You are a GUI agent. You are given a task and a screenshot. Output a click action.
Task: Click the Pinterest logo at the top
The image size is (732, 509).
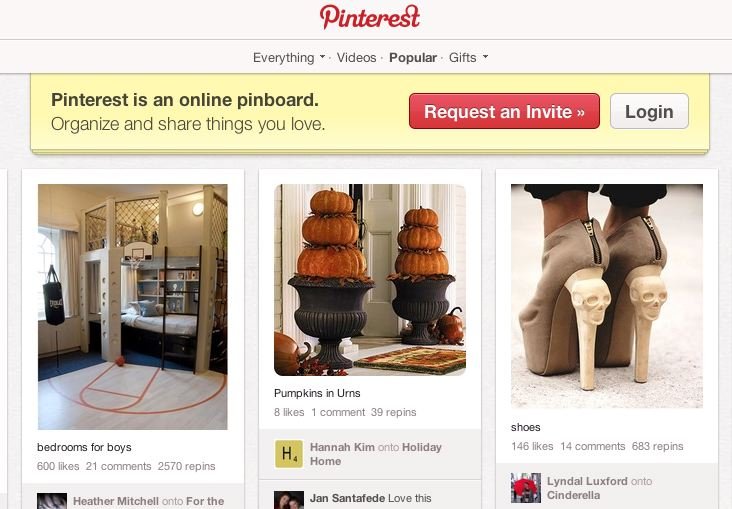370,17
